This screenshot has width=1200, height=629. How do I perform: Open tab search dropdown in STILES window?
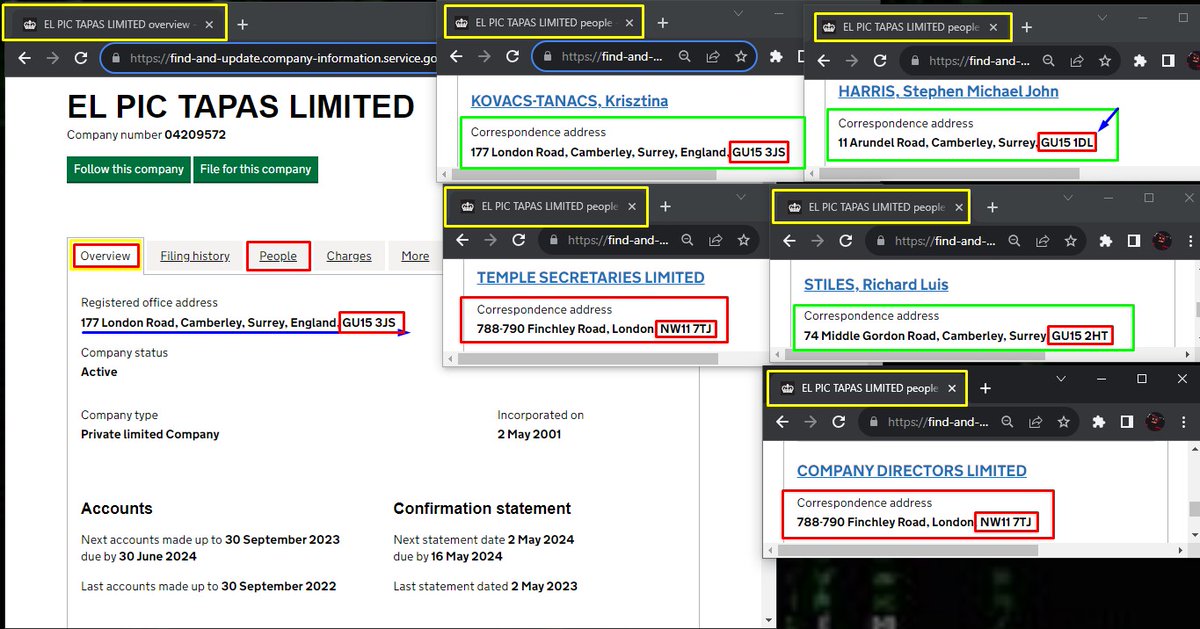click(x=1068, y=198)
